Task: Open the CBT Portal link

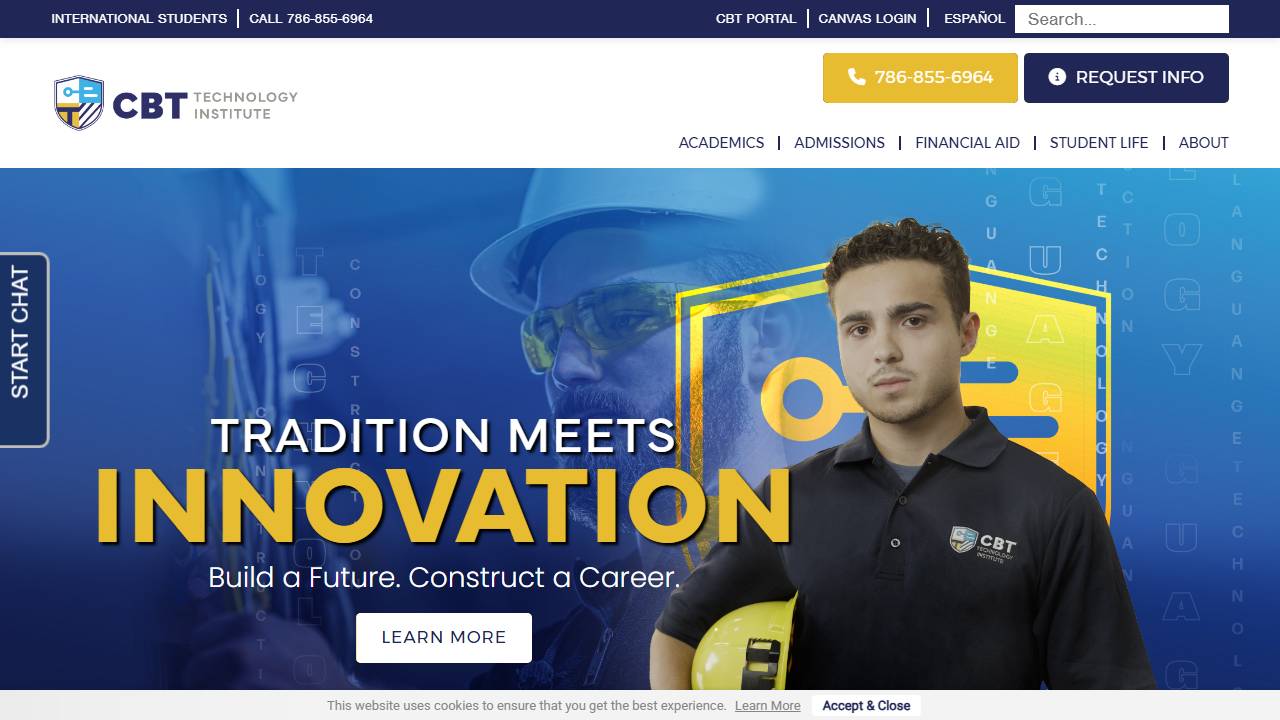Action: (756, 18)
